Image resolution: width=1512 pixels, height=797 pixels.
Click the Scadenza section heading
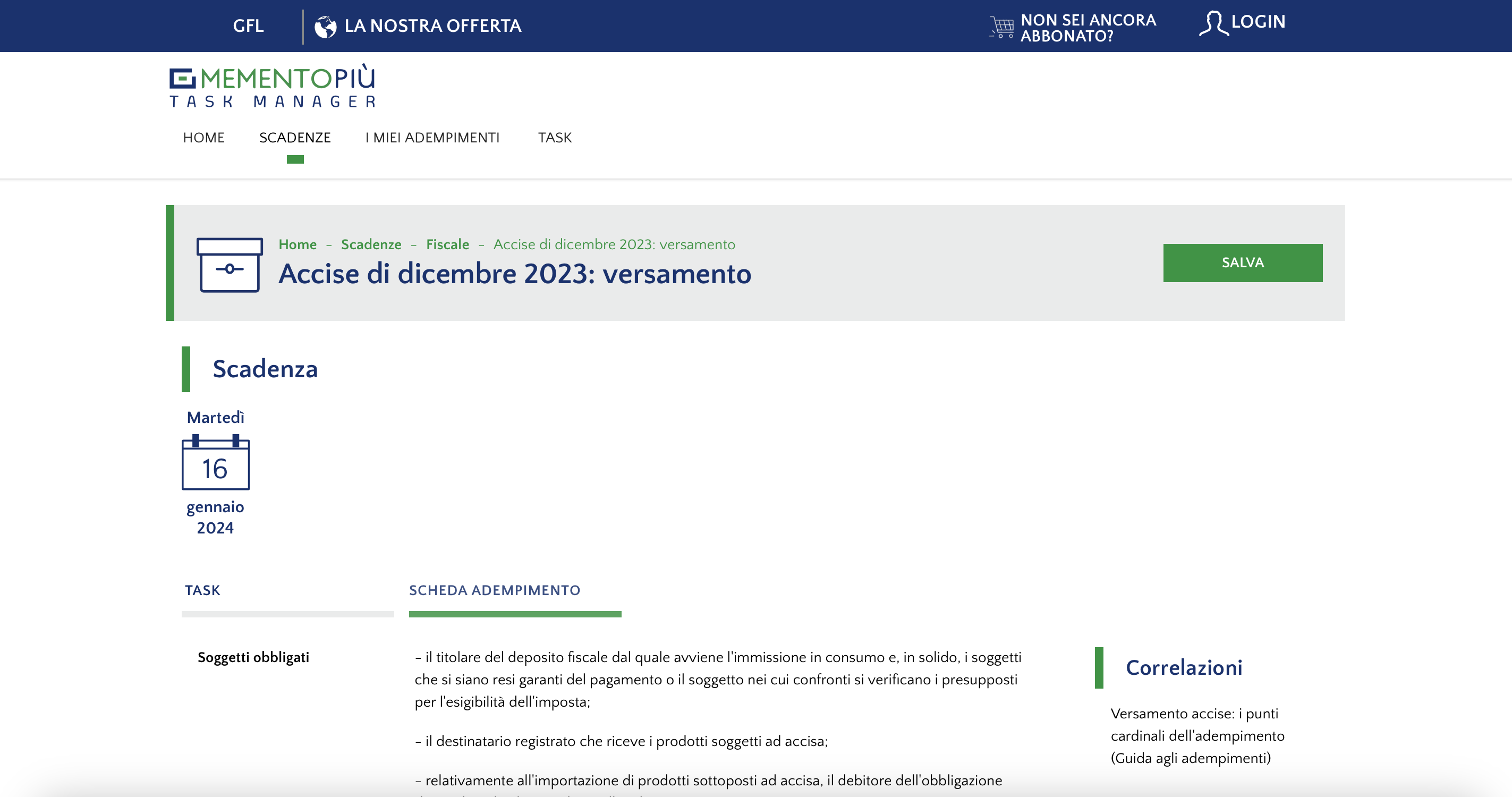265,369
